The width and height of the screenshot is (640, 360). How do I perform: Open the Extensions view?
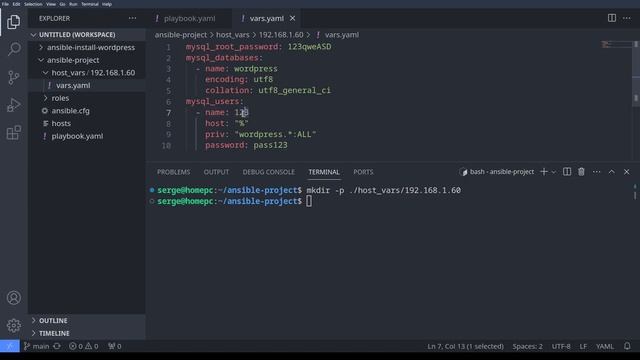13,133
